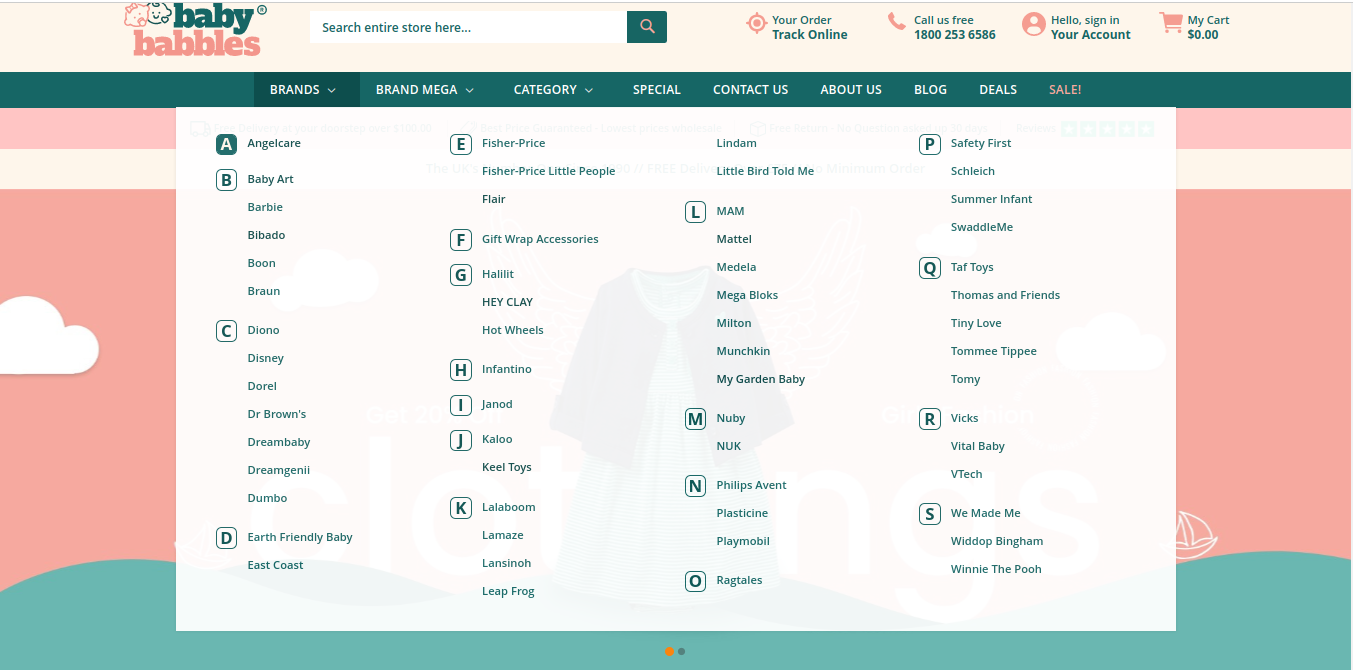
Task: Open the VTech brand link
Action: pos(967,474)
